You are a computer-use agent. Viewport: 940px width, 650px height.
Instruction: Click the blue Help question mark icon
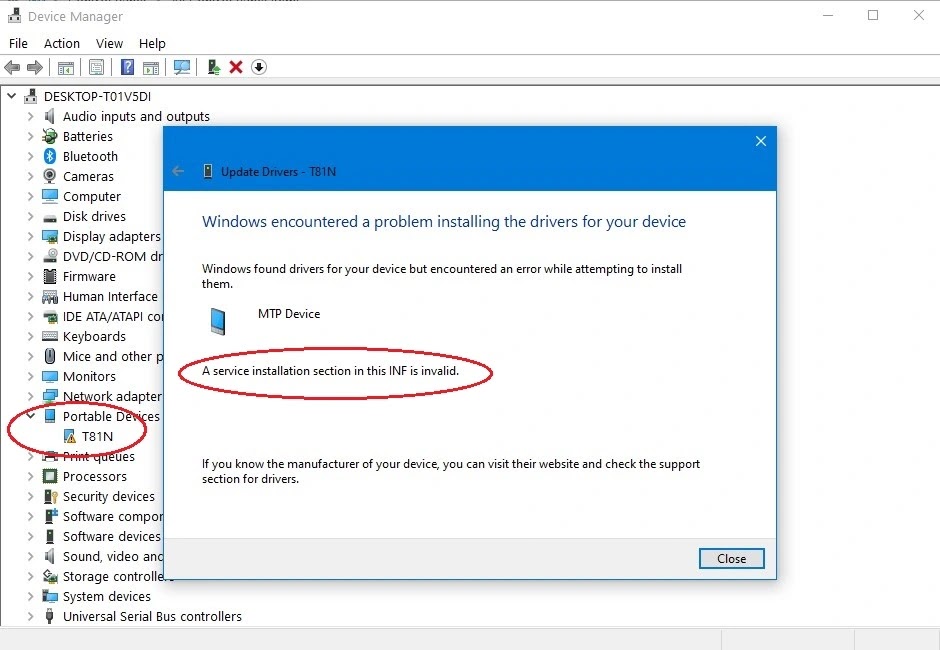[127, 67]
